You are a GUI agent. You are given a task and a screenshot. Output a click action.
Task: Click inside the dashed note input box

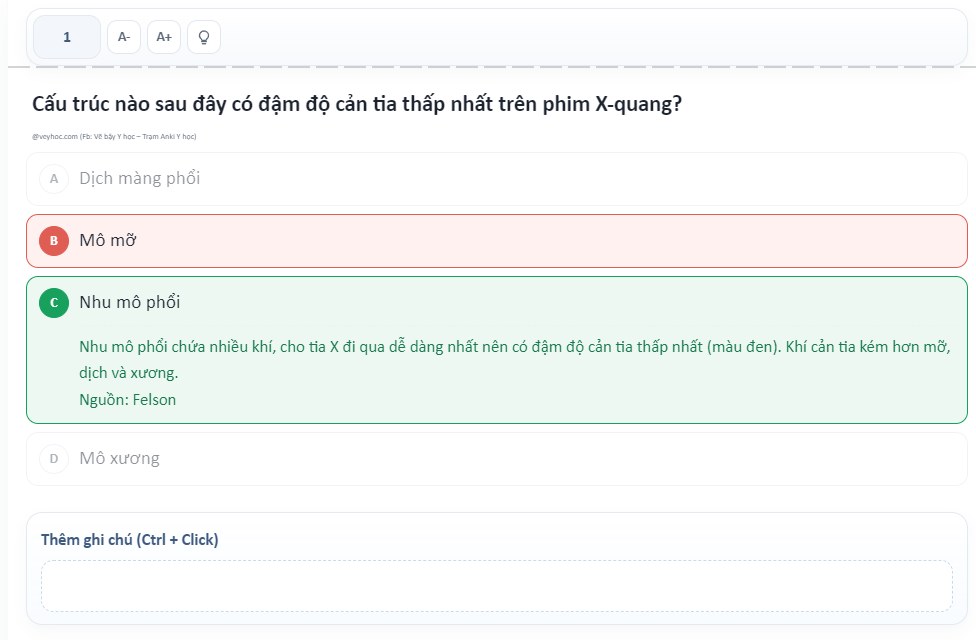tap(496, 586)
